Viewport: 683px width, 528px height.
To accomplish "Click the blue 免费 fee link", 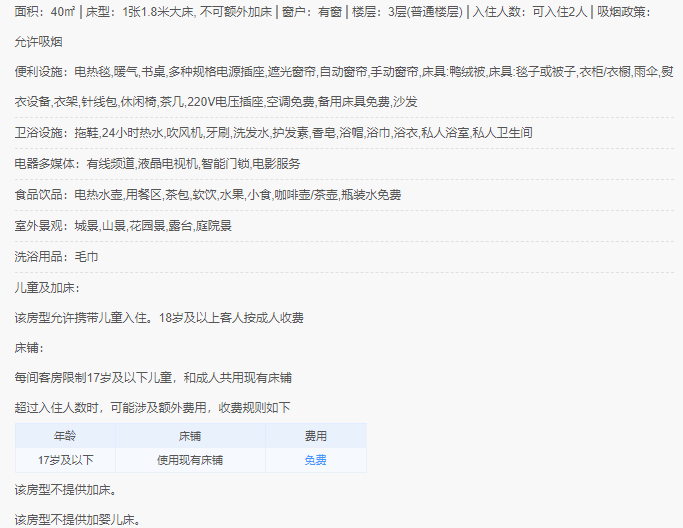I will 315,460.
